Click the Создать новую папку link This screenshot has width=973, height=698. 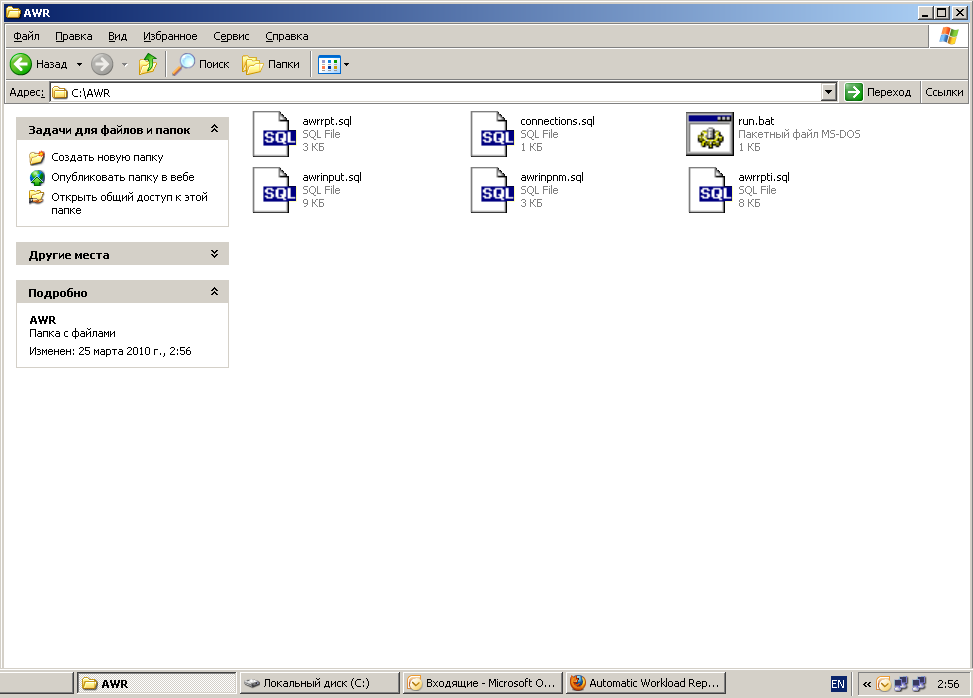tap(107, 157)
